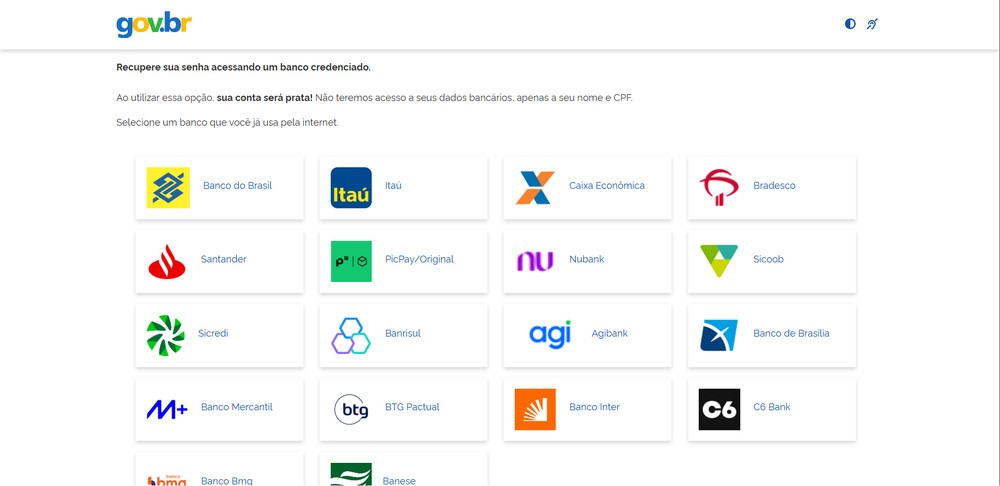This screenshot has height=486, width=1000.
Task: Select the Banrisul hexagon logo
Action: [351, 335]
